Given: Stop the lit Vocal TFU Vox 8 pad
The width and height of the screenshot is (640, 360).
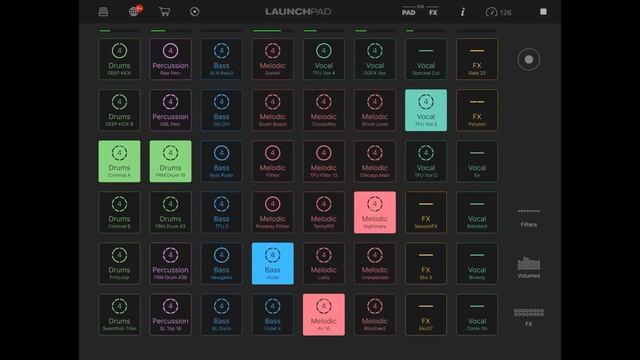Looking at the screenshot, I should 426,110.
